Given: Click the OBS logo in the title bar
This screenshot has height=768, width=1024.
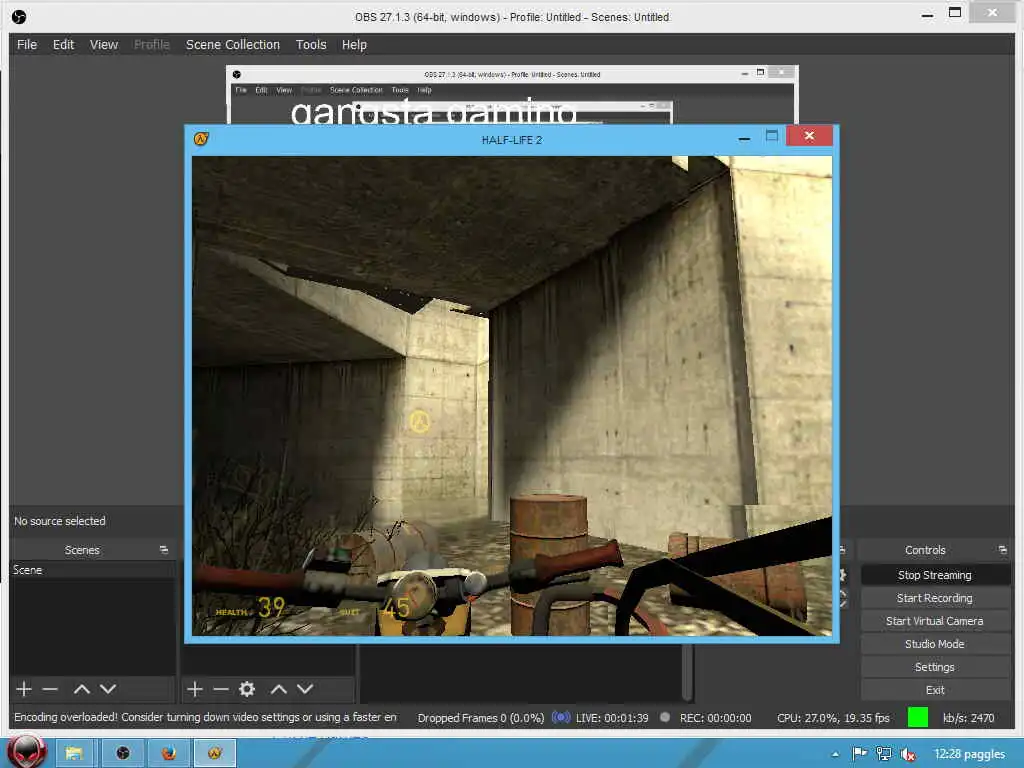Looking at the screenshot, I should 19,17.
